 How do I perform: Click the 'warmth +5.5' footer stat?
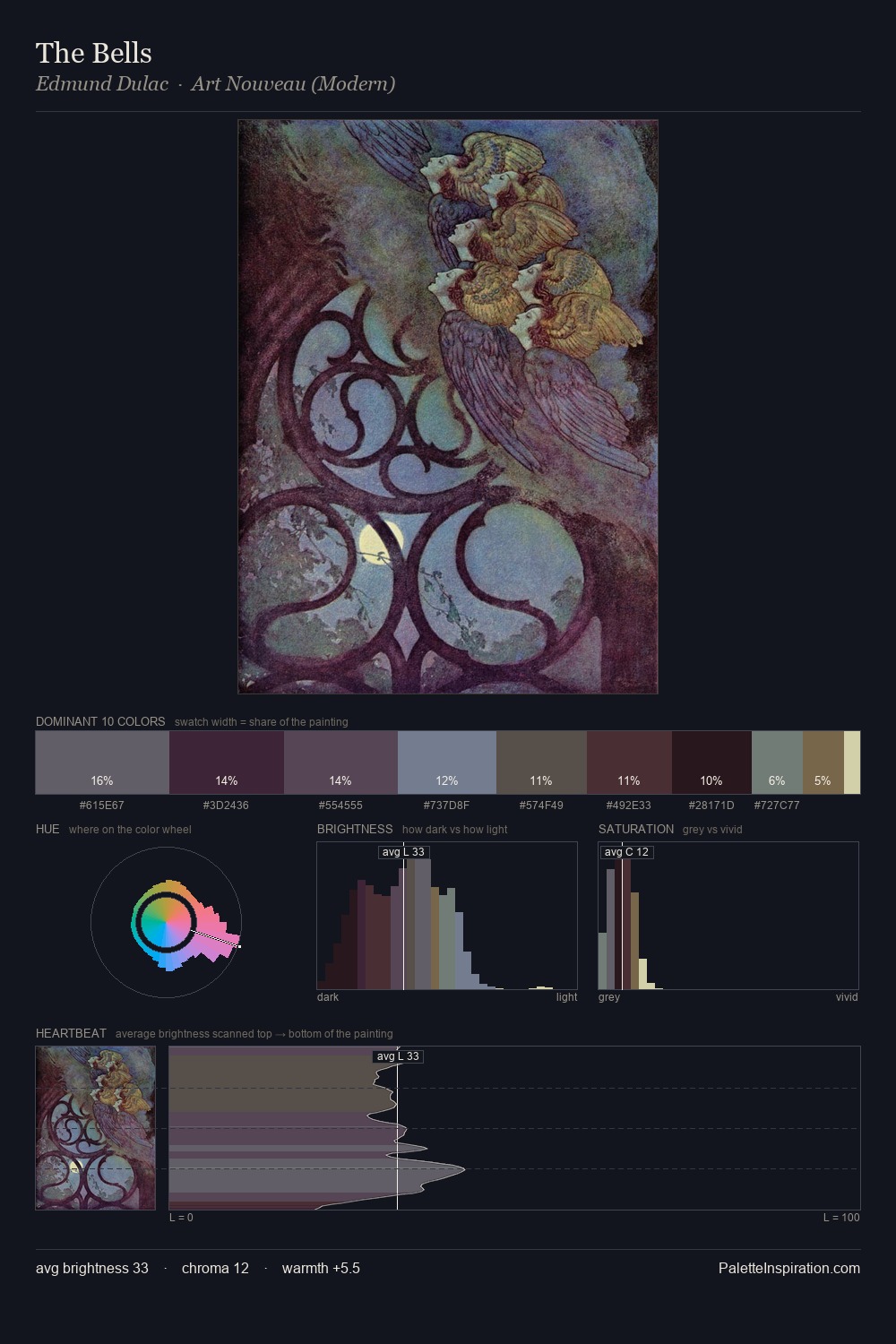[321, 1268]
